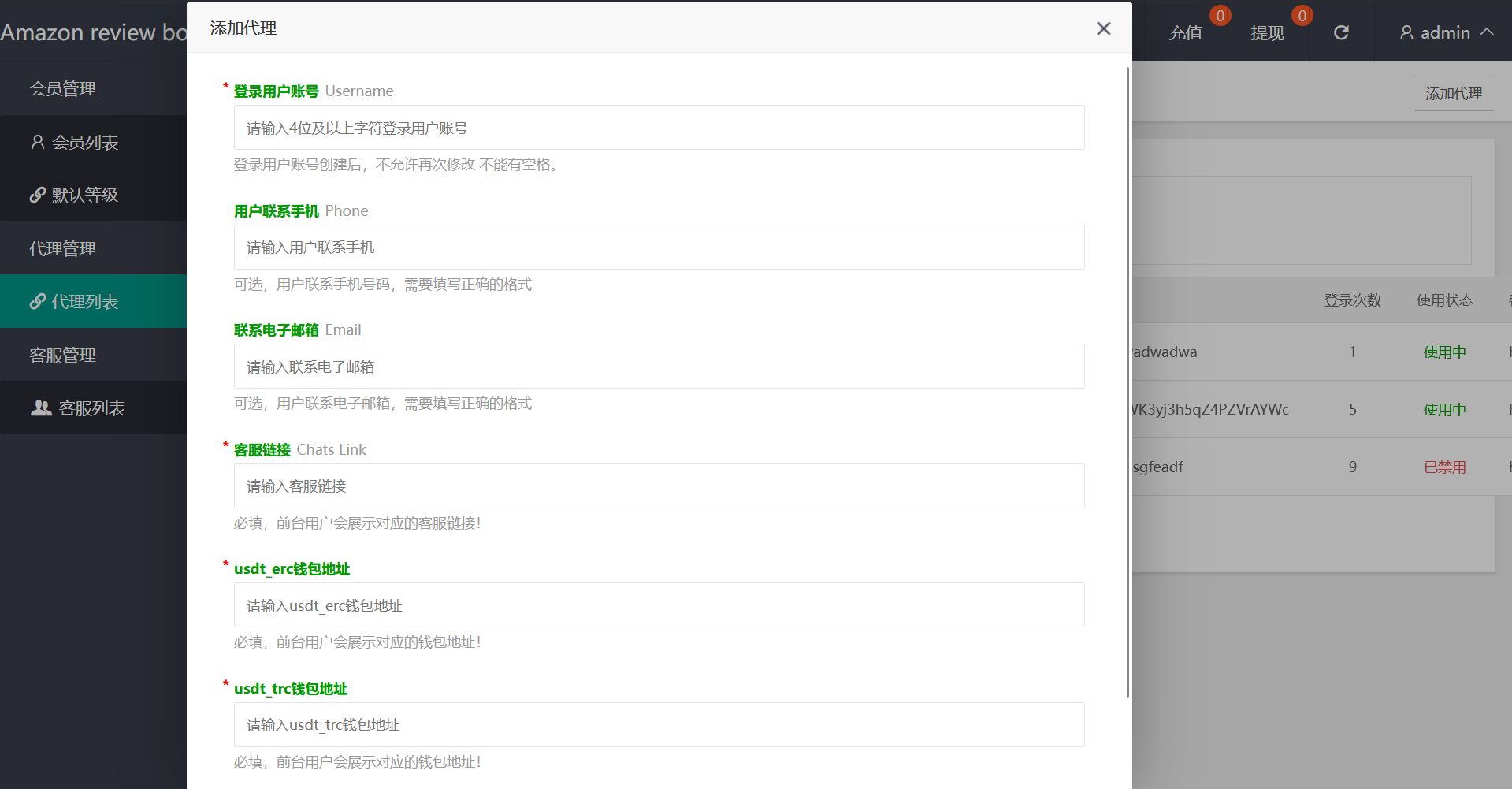Click the user icon beside admin
The image size is (1512, 789).
coord(1406,32)
